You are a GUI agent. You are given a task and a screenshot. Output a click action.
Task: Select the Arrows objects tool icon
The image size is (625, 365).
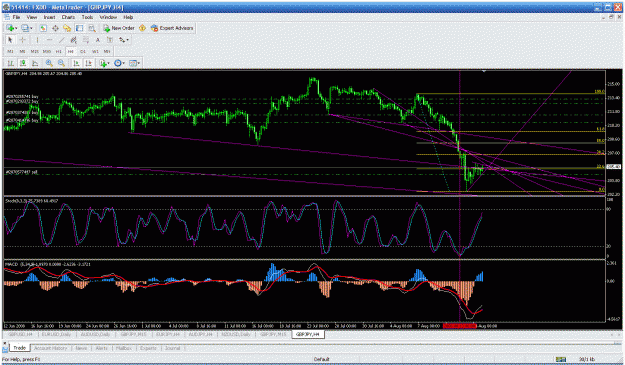(122, 40)
